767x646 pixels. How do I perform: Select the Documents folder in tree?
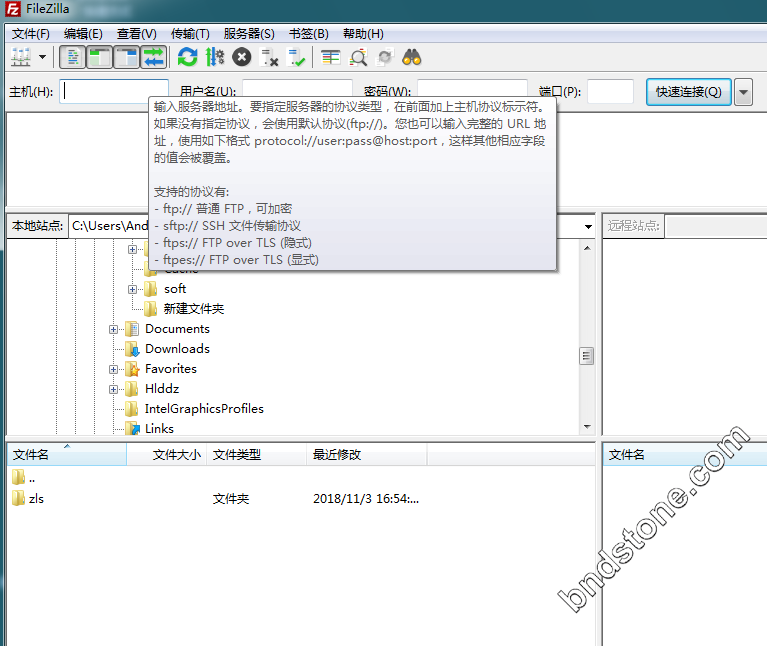tap(178, 329)
